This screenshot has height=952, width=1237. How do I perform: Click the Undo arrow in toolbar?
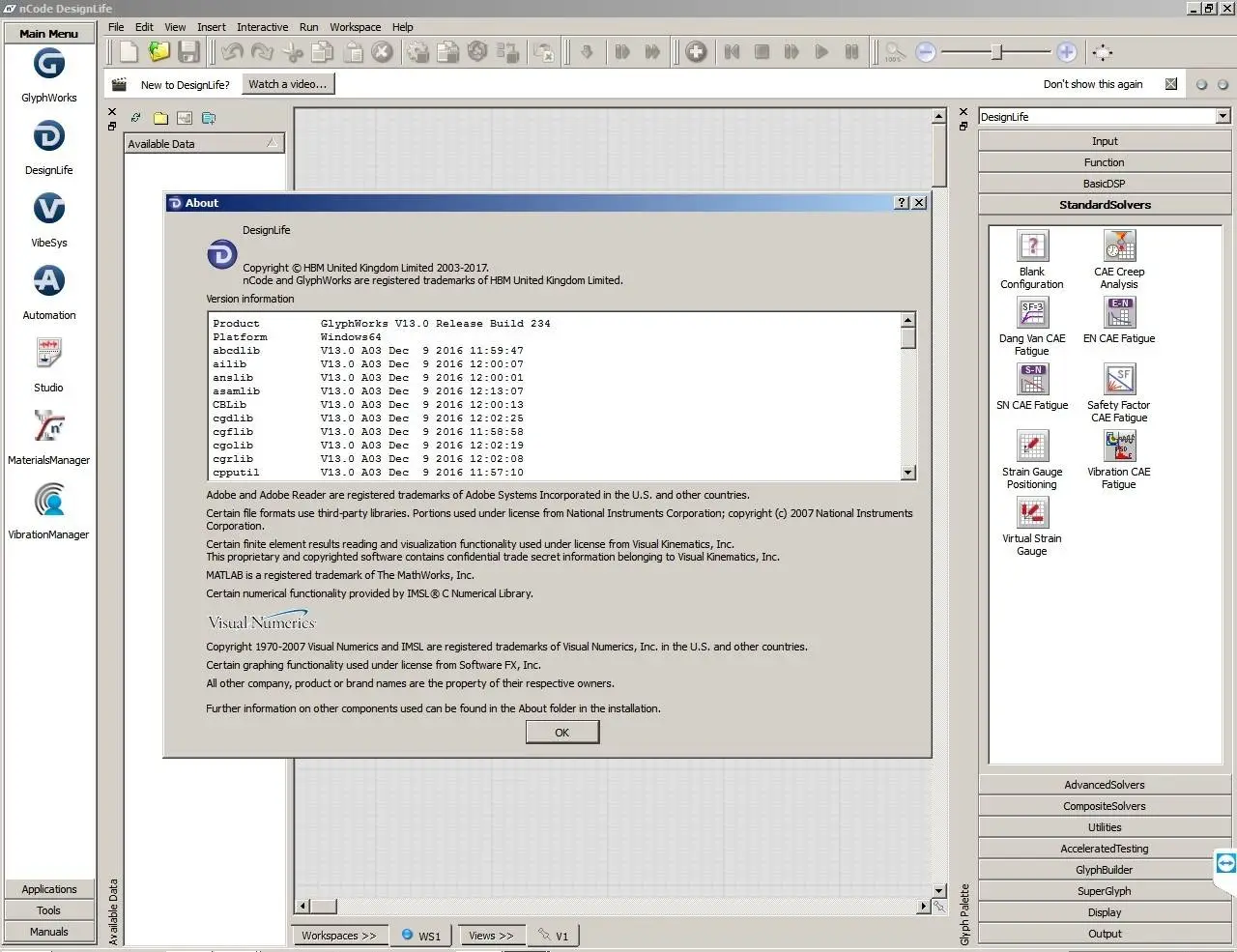click(x=232, y=52)
